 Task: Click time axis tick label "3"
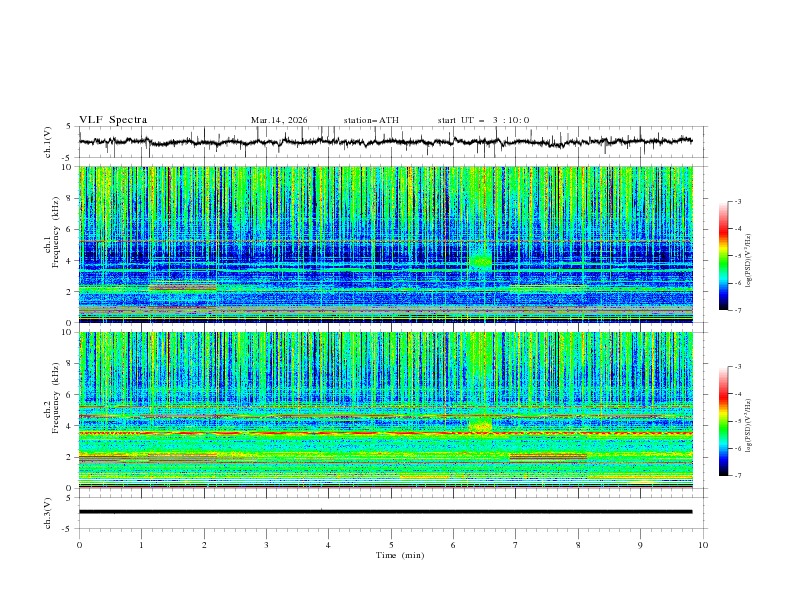click(x=266, y=545)
